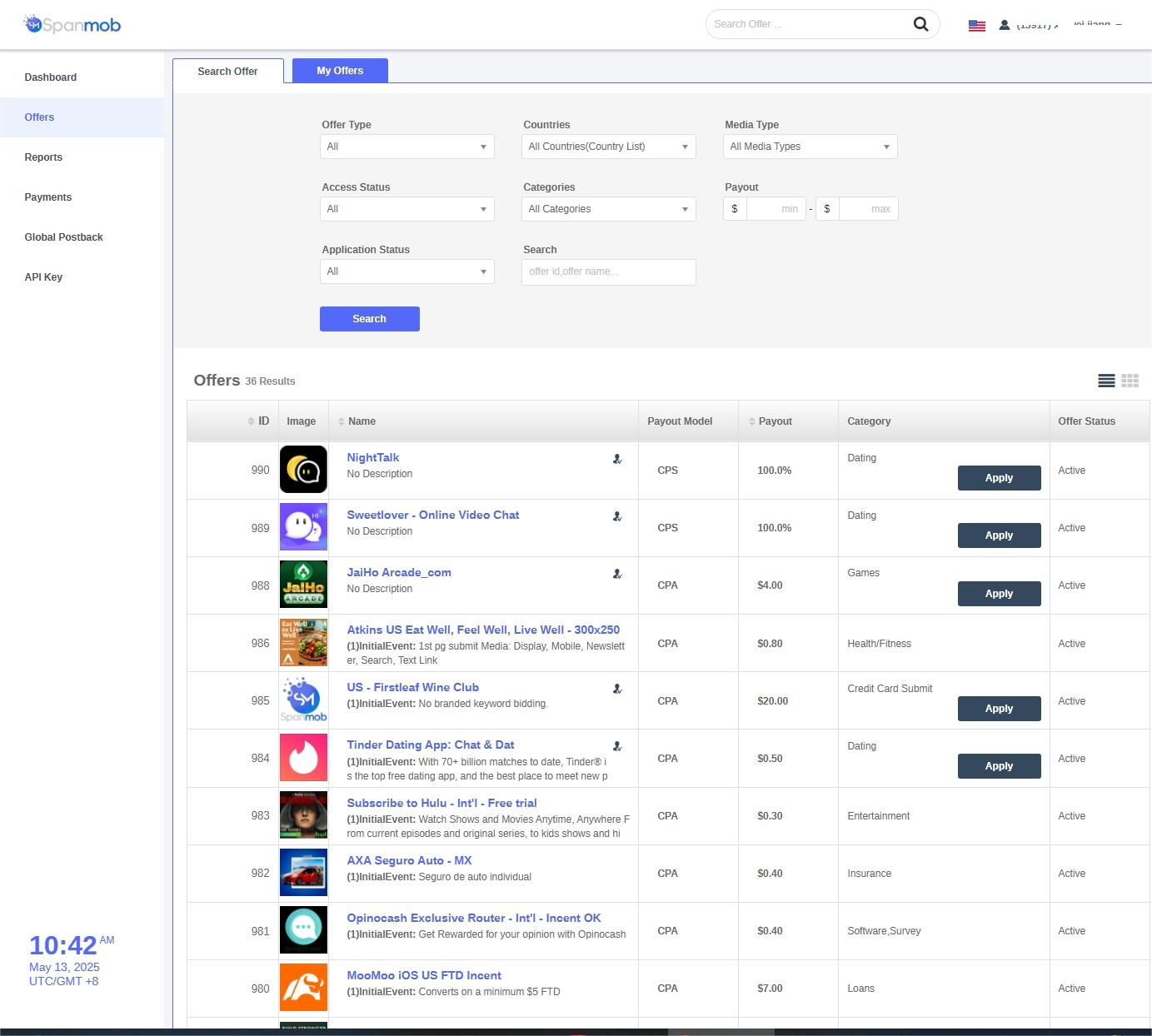Open Atkins Eat Well offer thumbnail
Screen dimensions: 1152x1036
coord(303,643)
